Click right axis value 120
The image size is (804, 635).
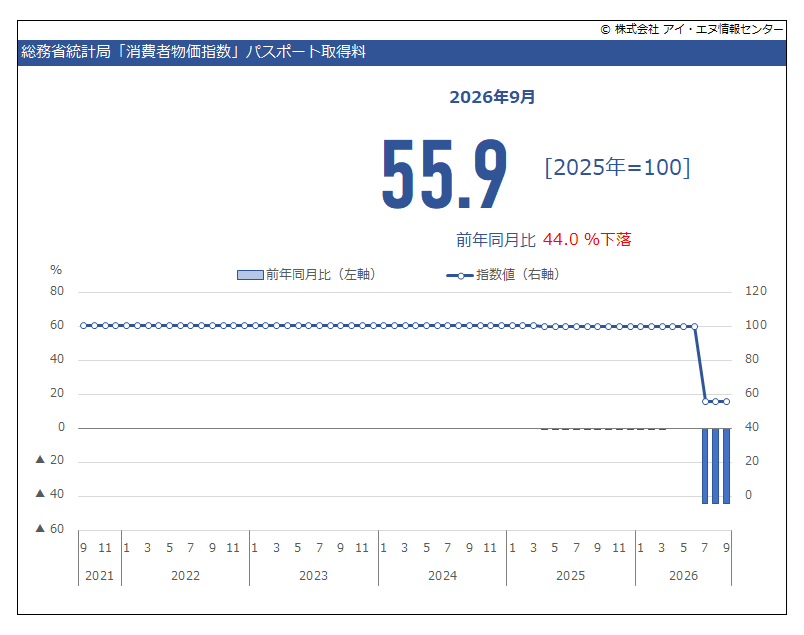click(755, 291)
